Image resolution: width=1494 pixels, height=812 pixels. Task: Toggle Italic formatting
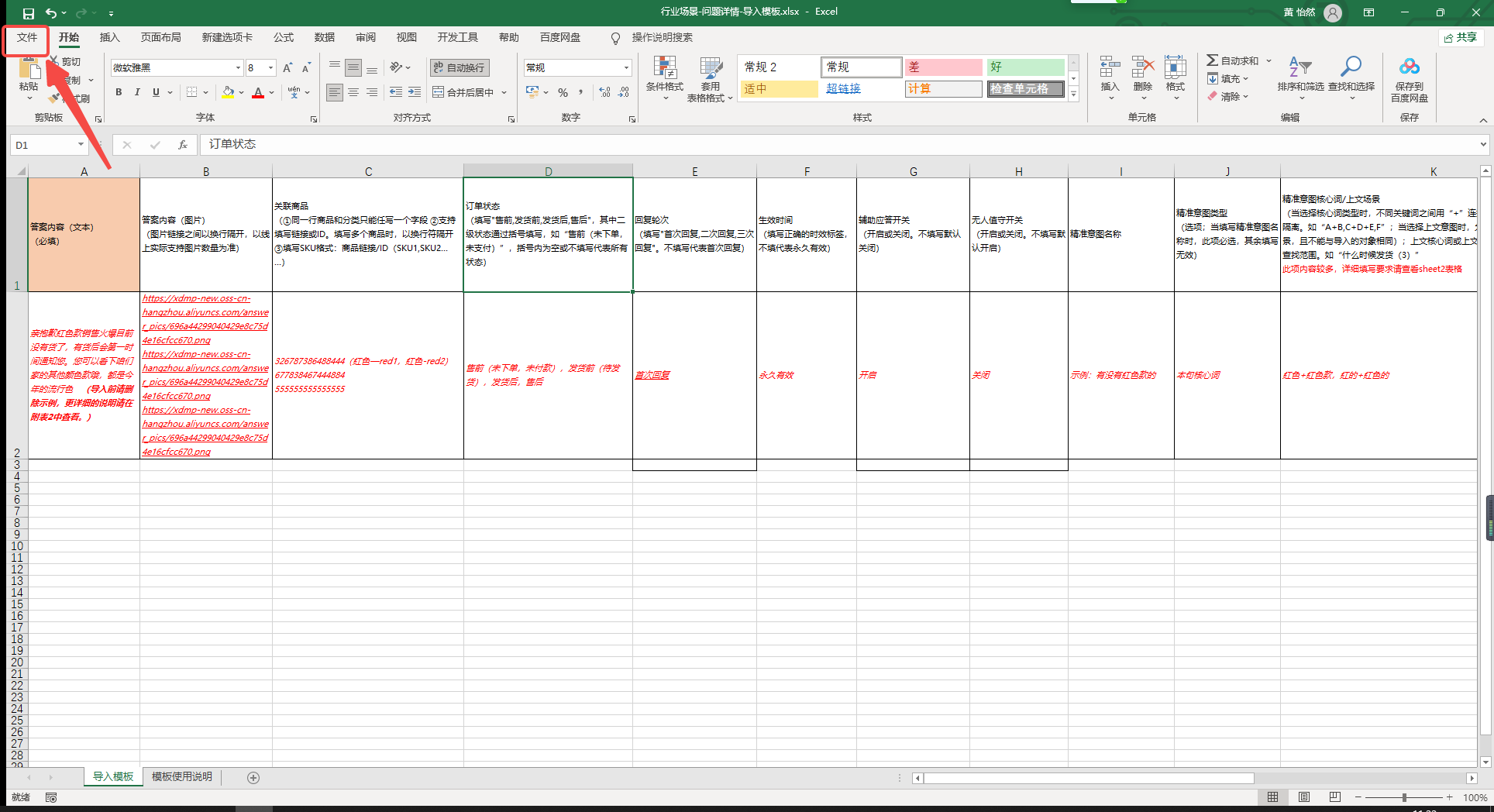tap(137, 92)
